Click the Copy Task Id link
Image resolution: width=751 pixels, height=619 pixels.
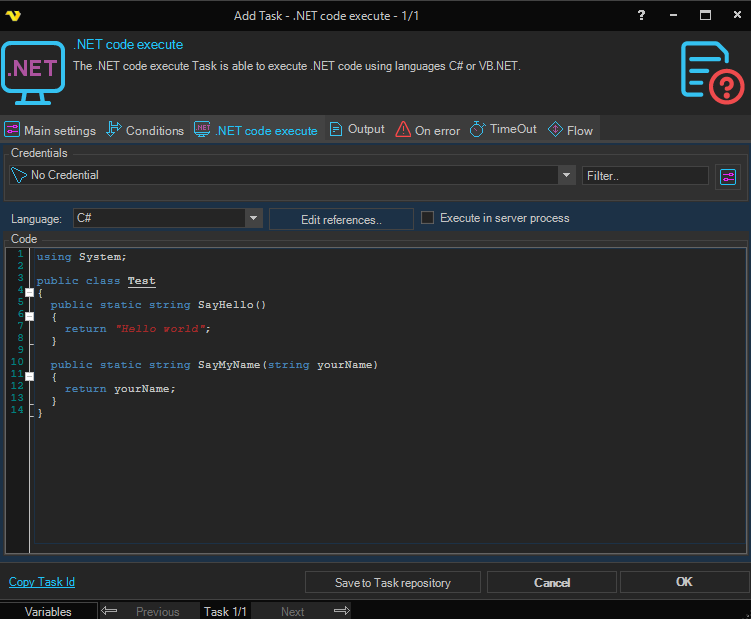click(x=42, y=582)
